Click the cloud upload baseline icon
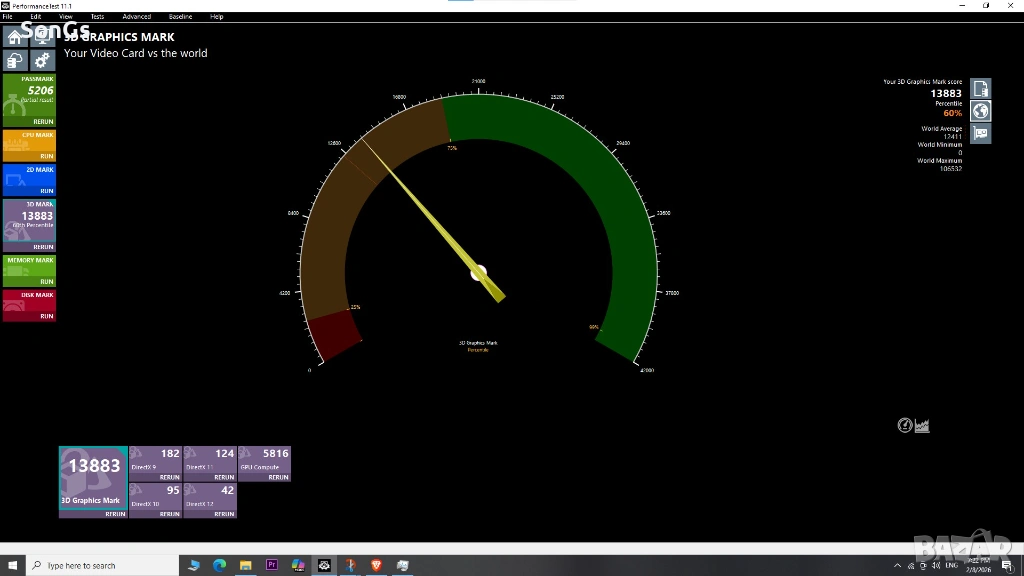 (x=15, y=61)
